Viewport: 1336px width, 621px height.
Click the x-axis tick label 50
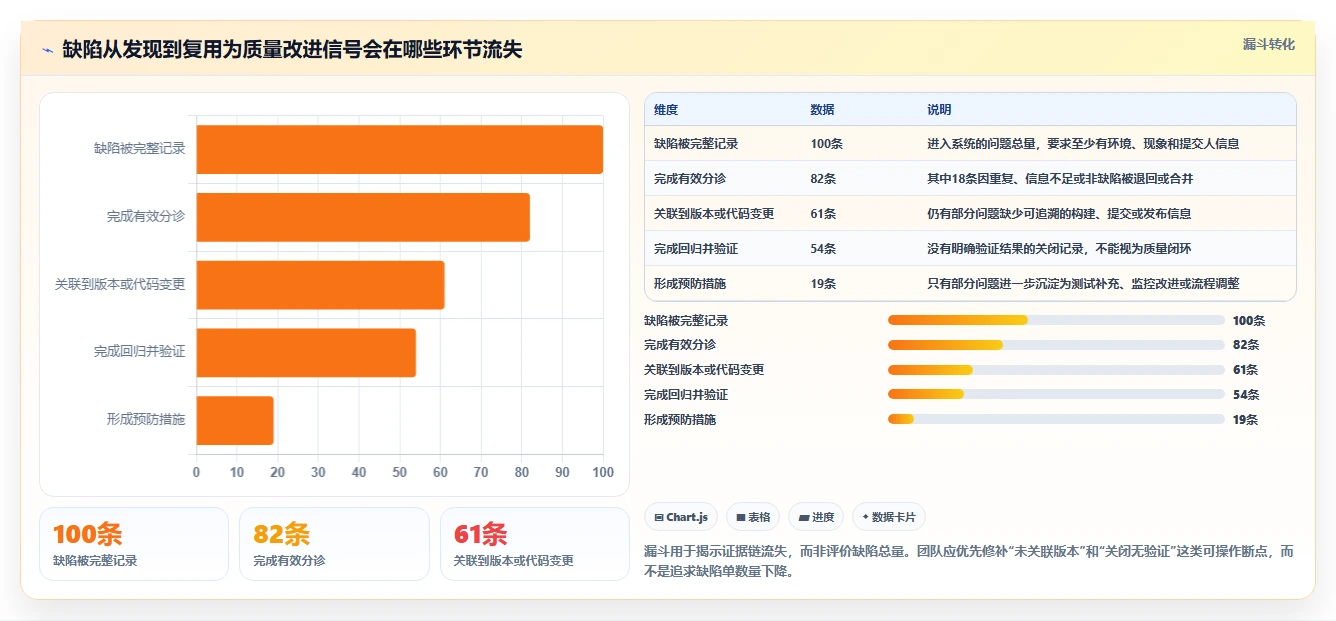coord(400,472)
